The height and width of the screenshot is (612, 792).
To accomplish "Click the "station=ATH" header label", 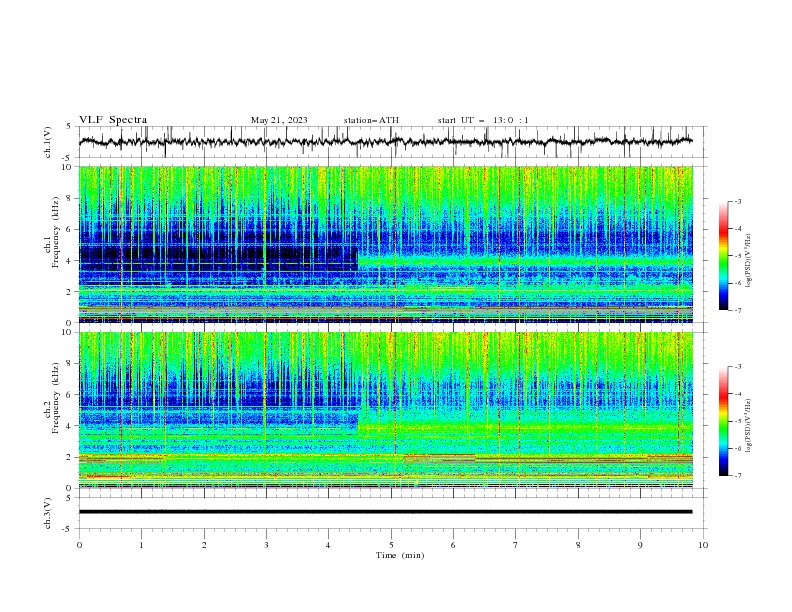I will pos(371,120).
